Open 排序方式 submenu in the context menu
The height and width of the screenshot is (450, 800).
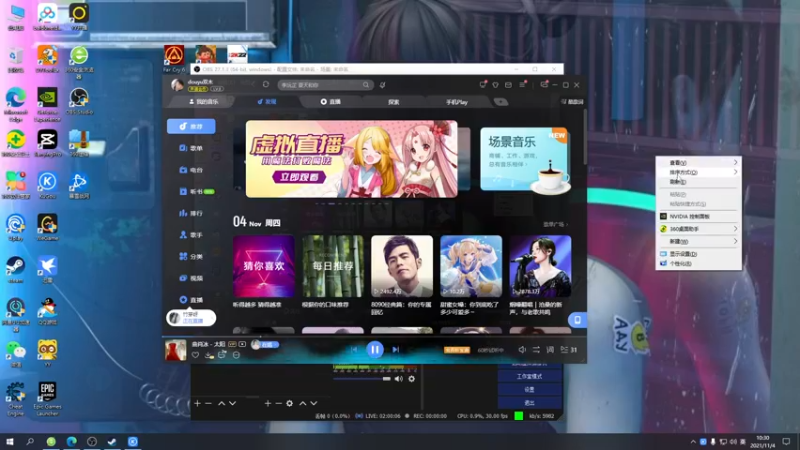698,172
